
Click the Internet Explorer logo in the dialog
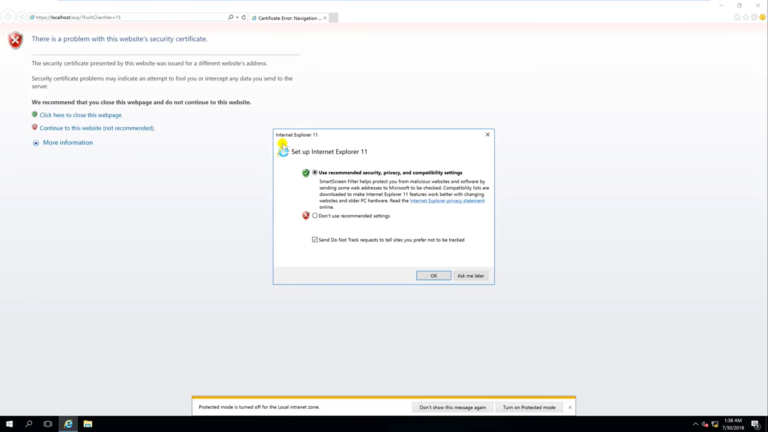[x=283, y=151]
